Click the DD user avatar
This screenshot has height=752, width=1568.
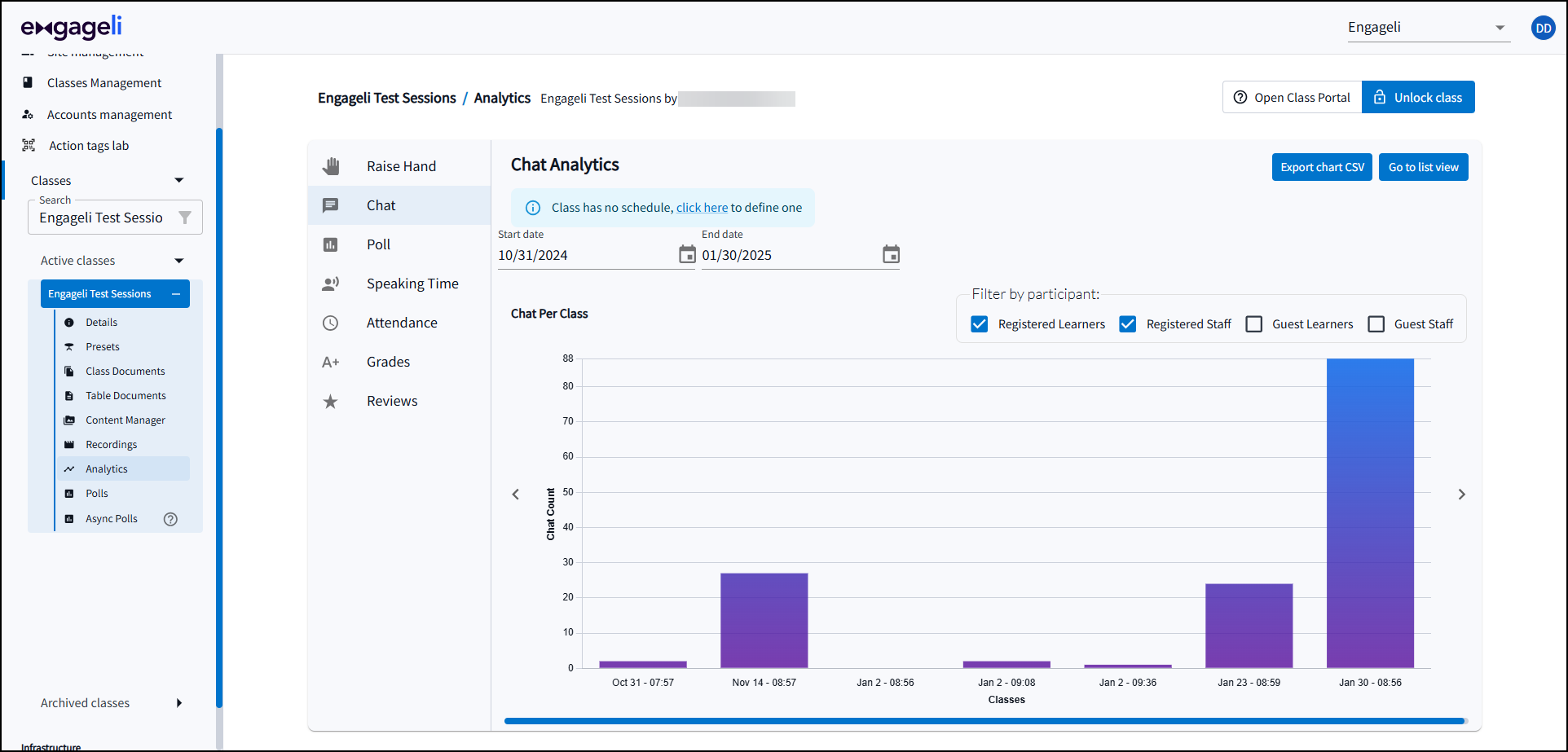coord(1543,29)
